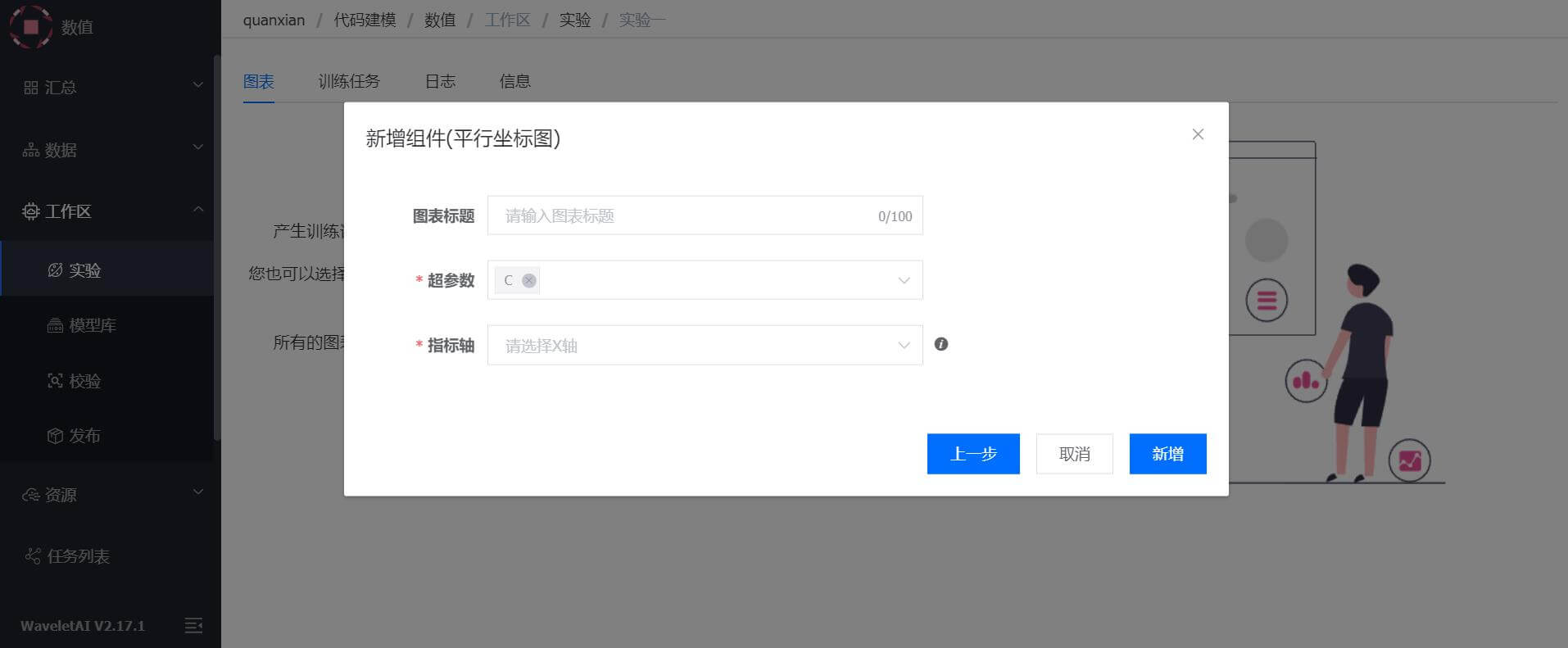Screen dimensions: 1568x648
Task: Click the 工作区 breadcrumb
Action: point(507,20)
